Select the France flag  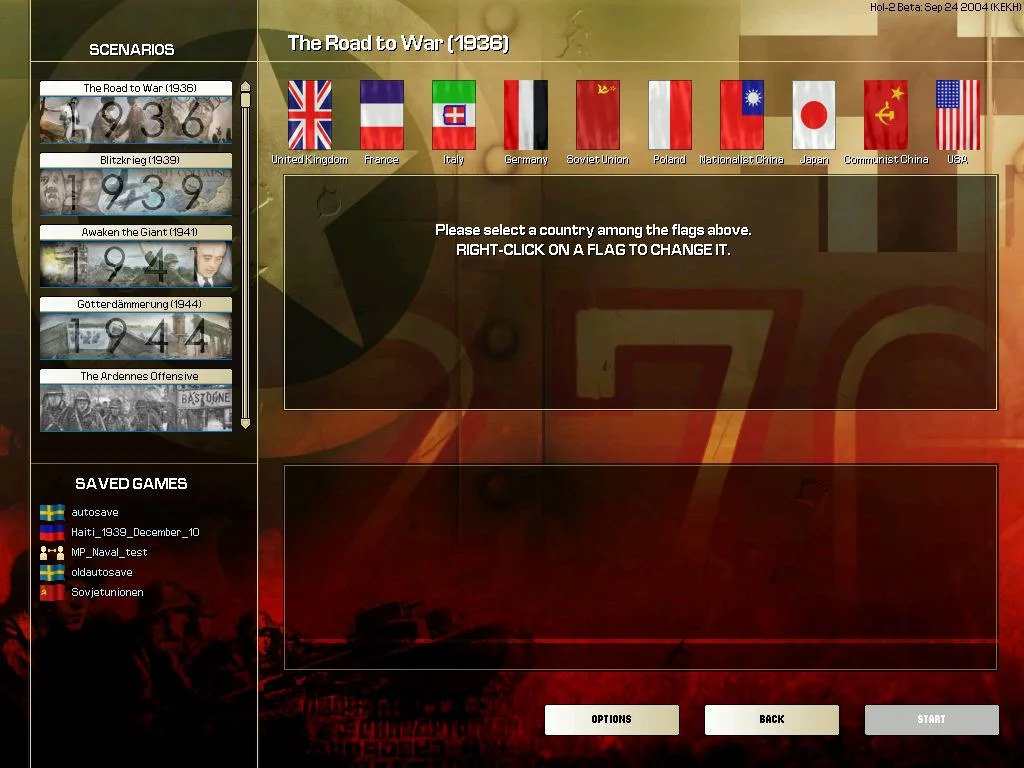tap(381, 115)
